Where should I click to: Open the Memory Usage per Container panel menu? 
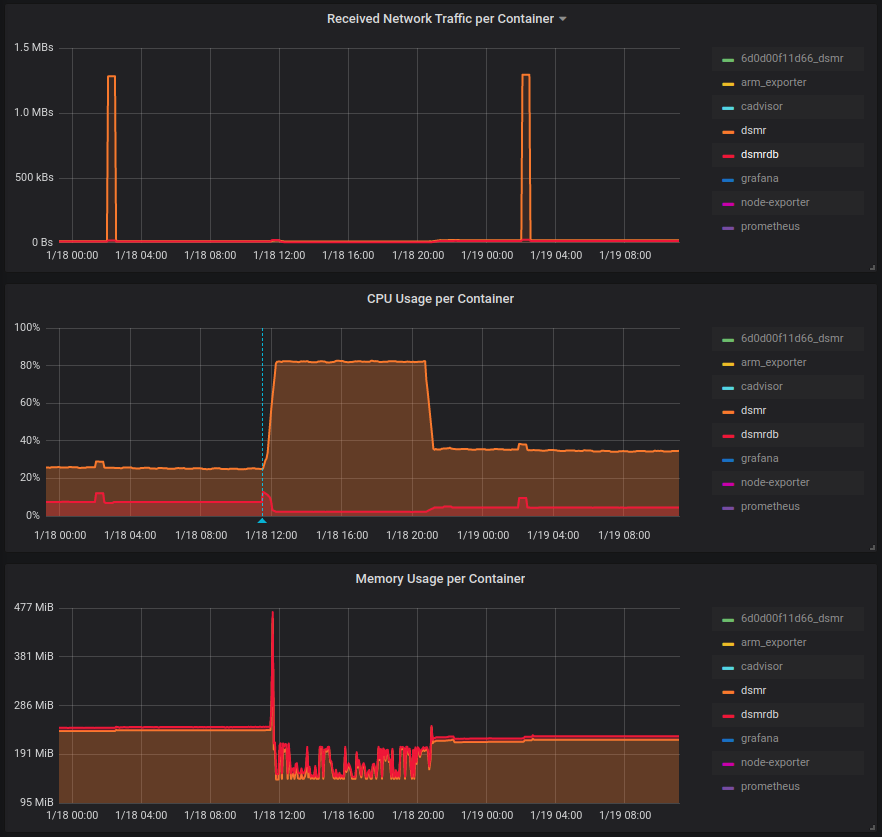(x=441, y=578)
